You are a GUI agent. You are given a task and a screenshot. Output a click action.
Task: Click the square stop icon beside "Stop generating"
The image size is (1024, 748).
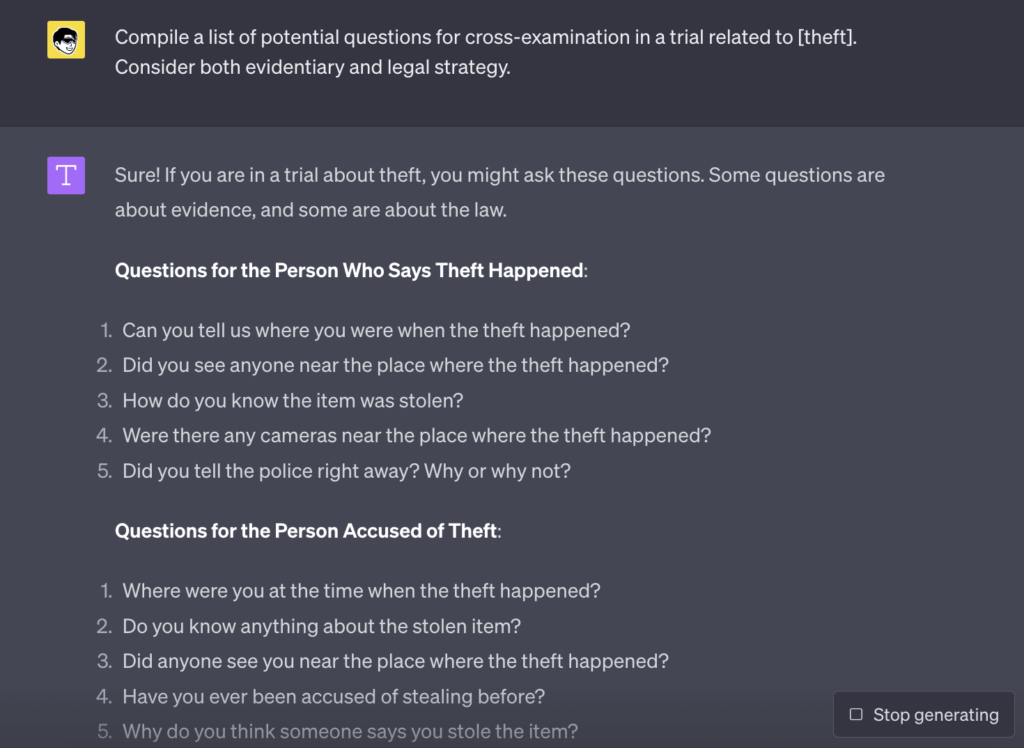click(856, 714)
